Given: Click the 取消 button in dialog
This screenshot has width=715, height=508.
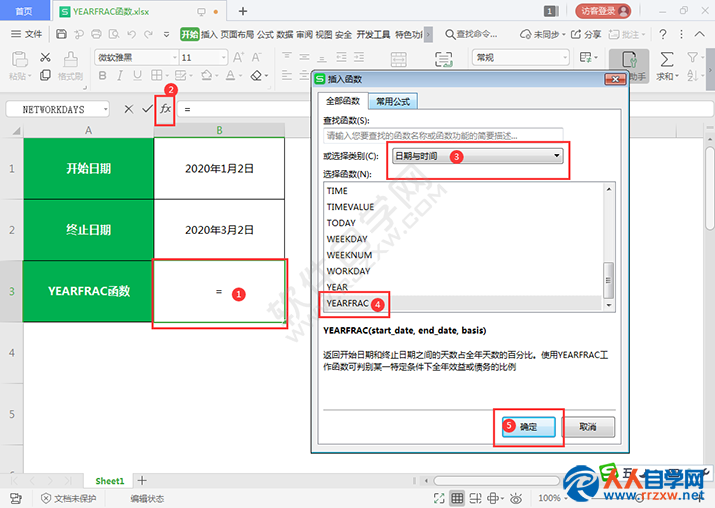Looking at the screenshot, I should click(588, 427).
